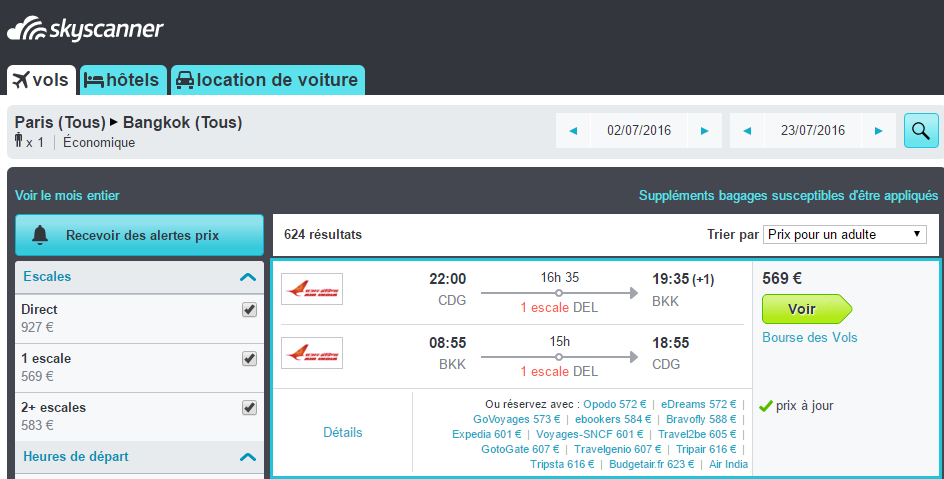
Task: Click the 624 résultats count
Action: pyautogui.click(x=323, y=235)
